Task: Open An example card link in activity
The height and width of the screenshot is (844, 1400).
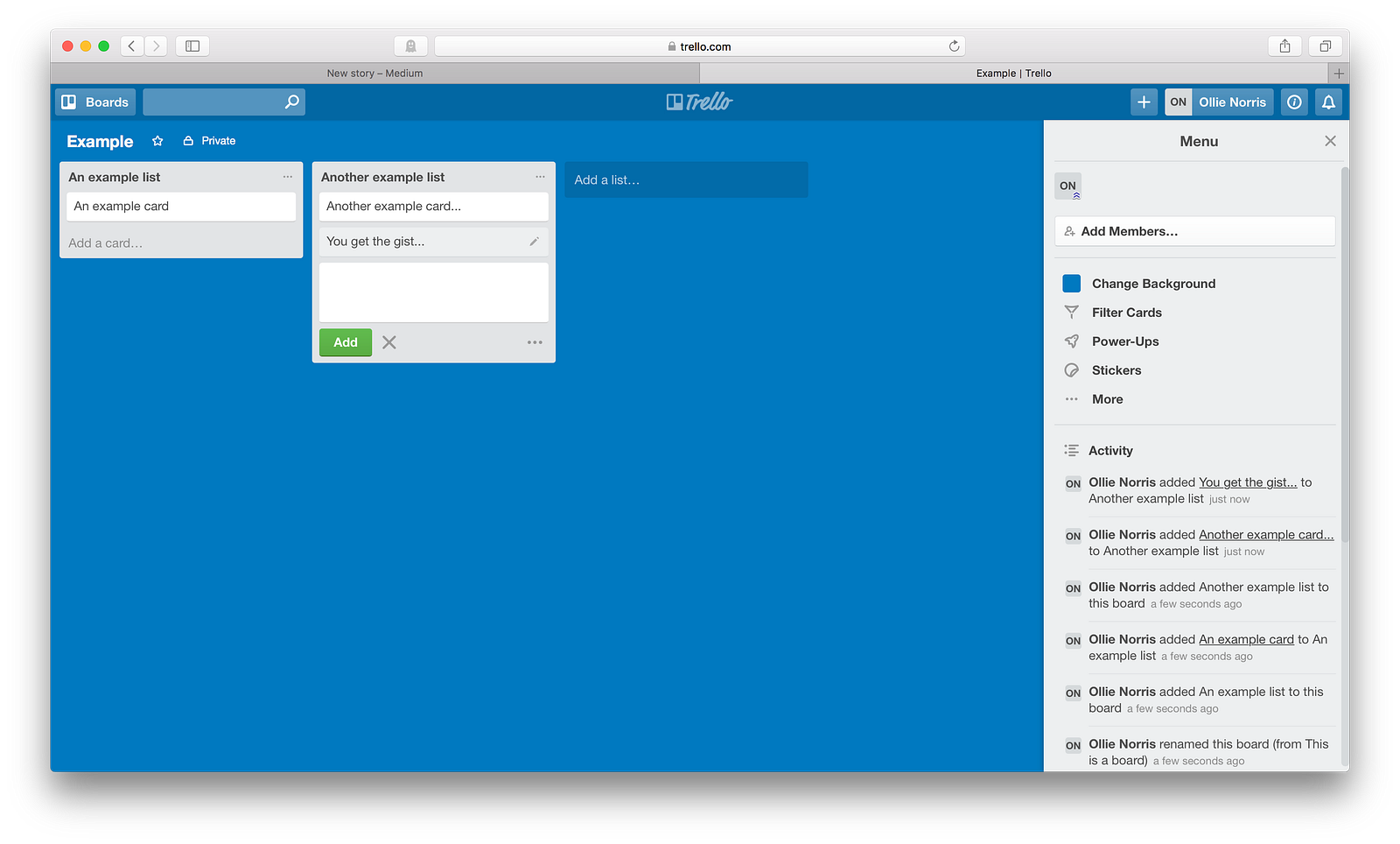Action: [x=1246, y=640]
